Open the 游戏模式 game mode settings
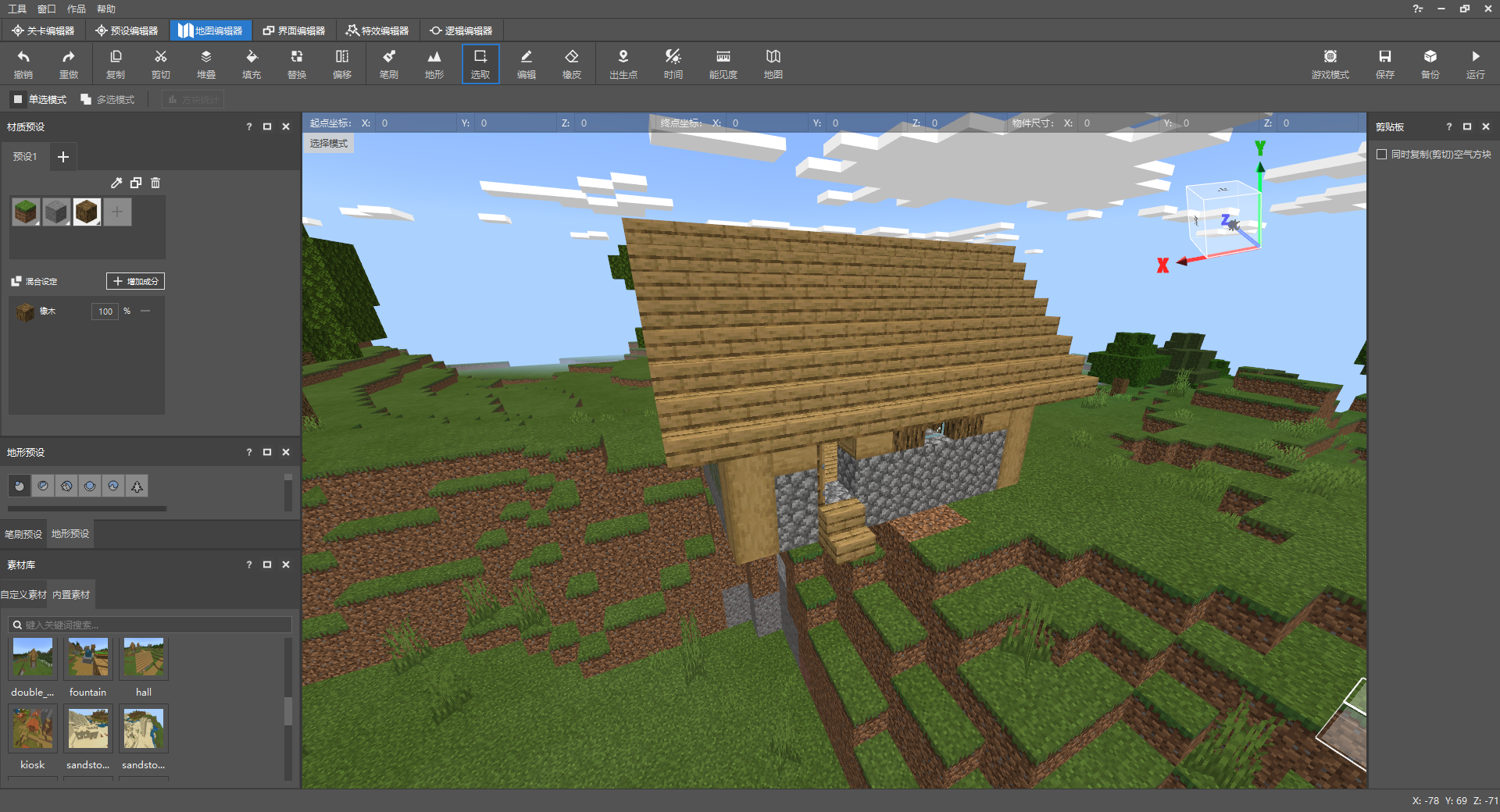This screenshot has height=812, width=1500. pyautogui.click(x=1330, y=64)
